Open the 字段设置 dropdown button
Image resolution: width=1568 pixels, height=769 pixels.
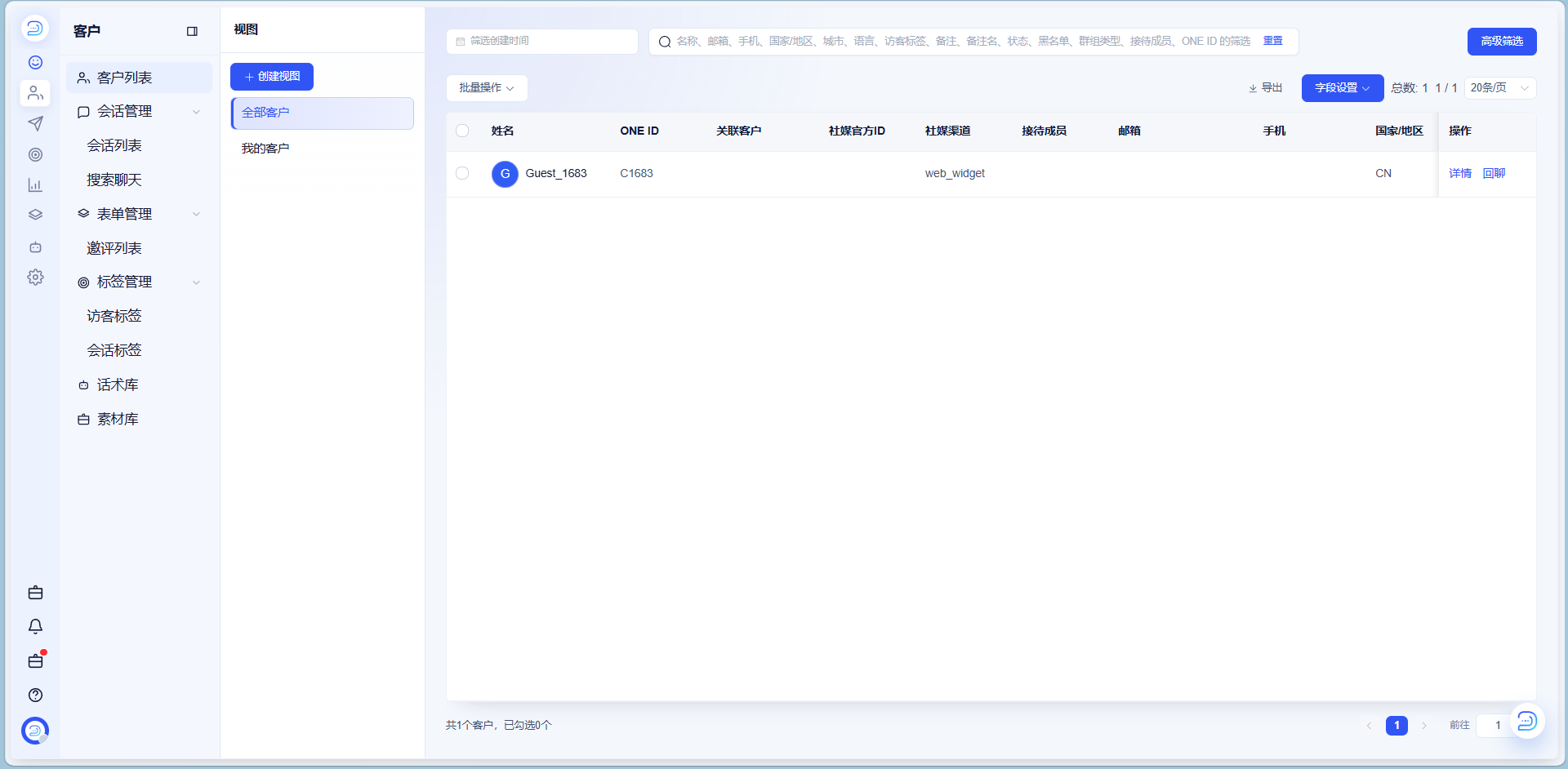pyautogui.click(x=1342, y=88)
